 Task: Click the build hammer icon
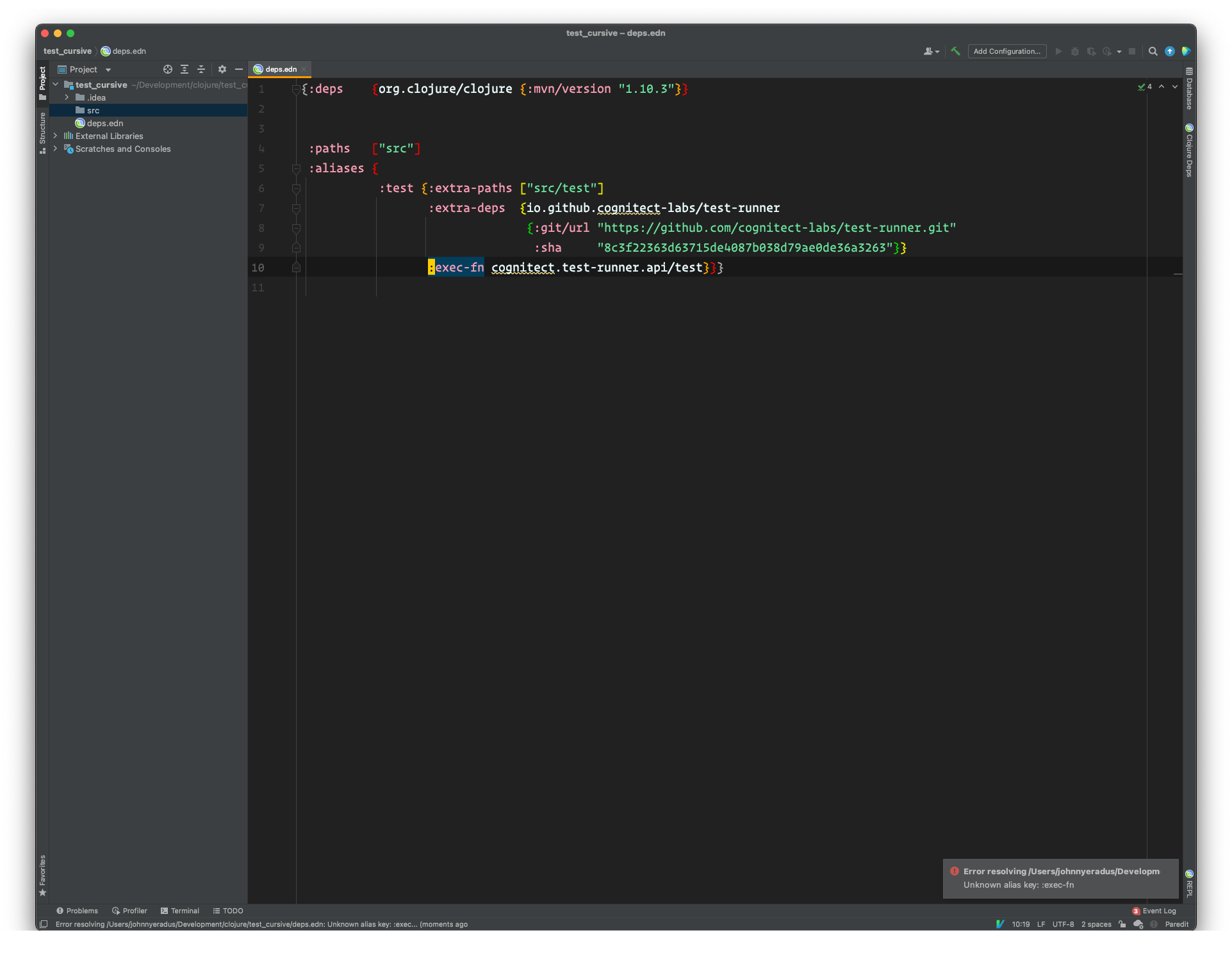(954, 51)
